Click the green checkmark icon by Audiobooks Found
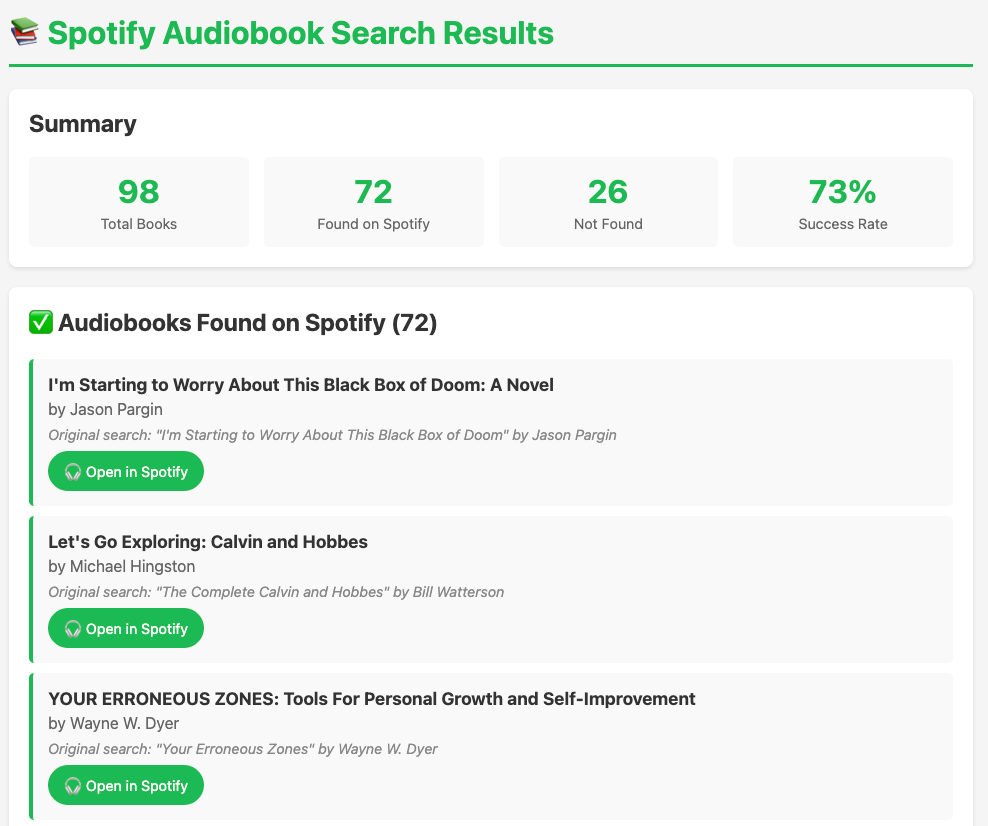 click(41, 323)
